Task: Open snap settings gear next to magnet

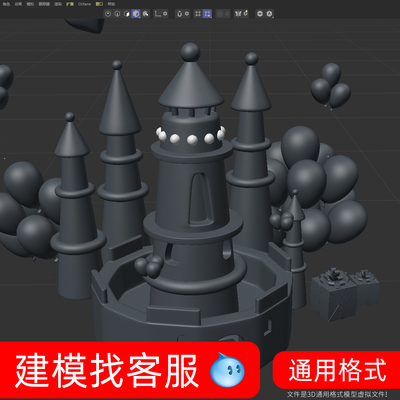Action: 187,14
